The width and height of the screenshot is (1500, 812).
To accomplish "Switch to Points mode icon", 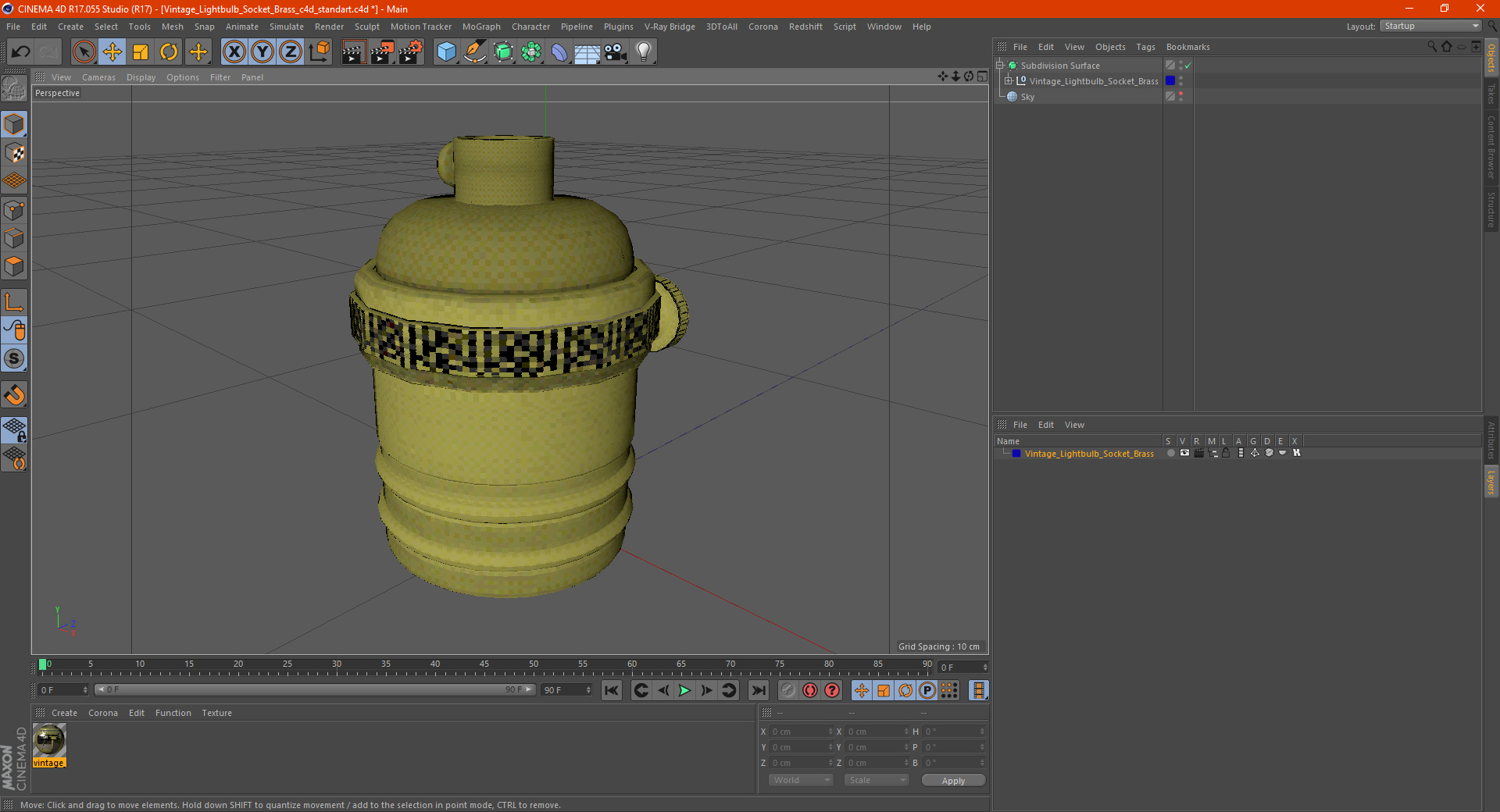I will pos(14,210).
